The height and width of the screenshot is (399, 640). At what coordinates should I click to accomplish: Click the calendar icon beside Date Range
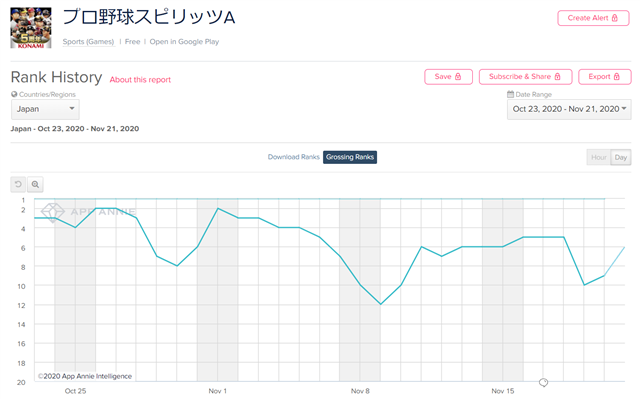[510, 94]
